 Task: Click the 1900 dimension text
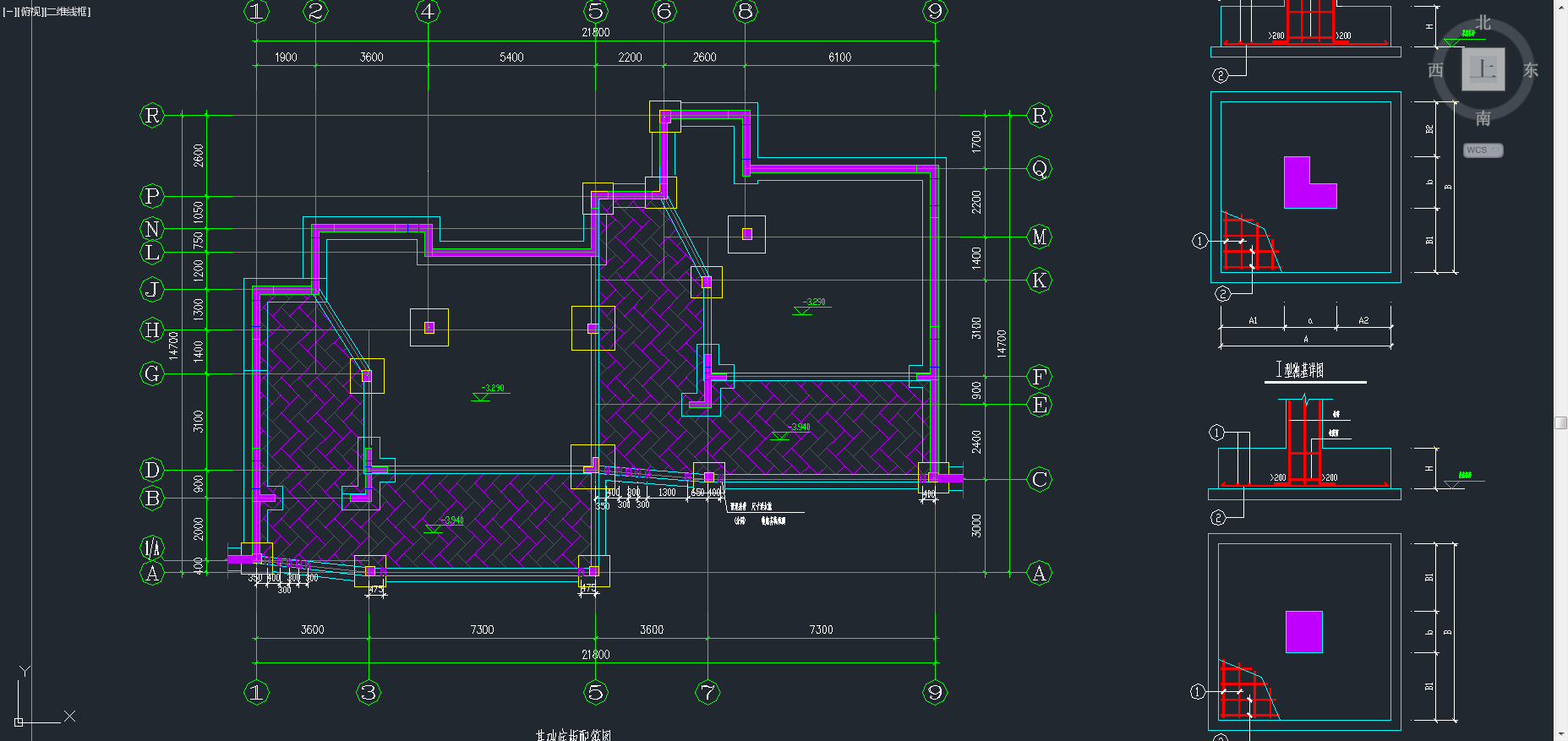(286, 57)
